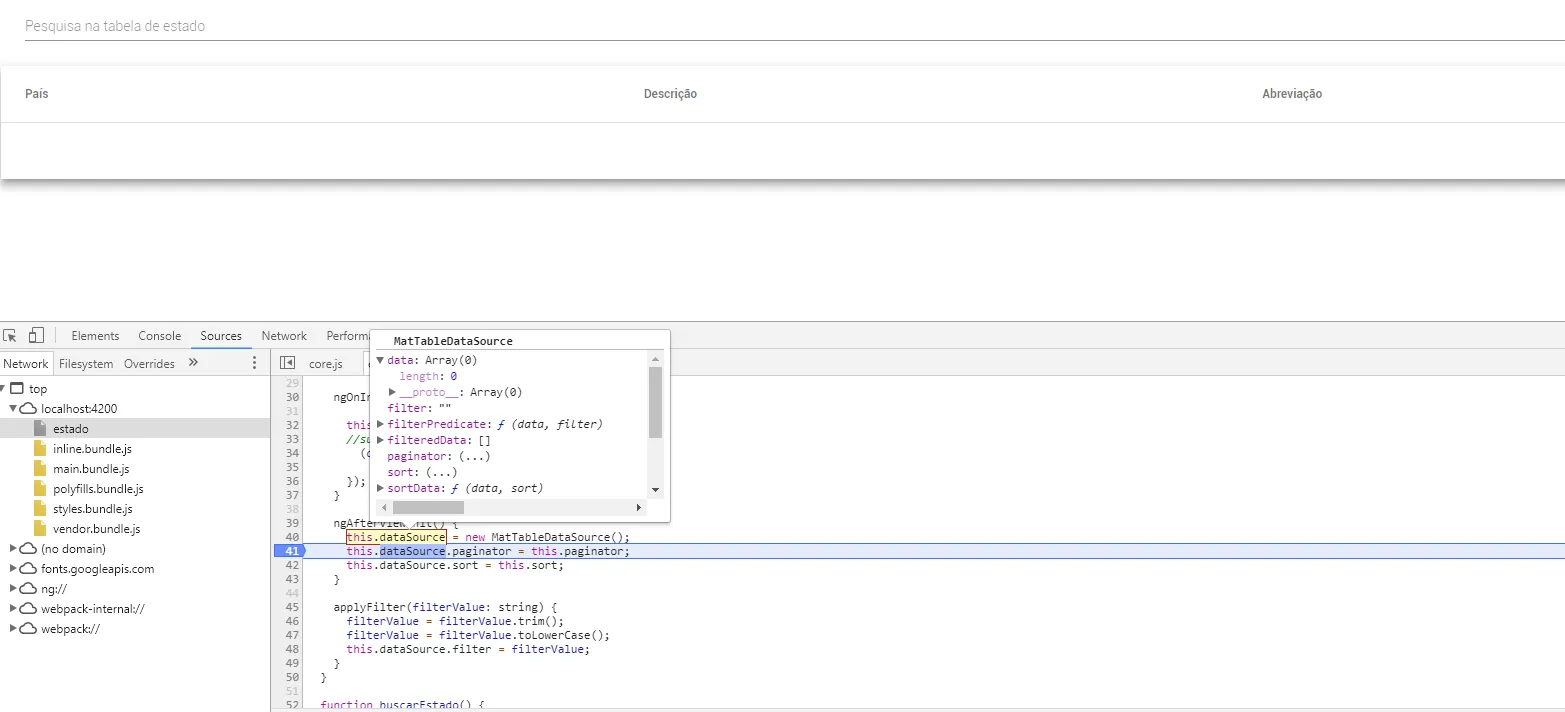Viewport: 1565px width, 712px height.
Task: Expand the fonts.googleapis.com tree node
Action: pyautogui.click(x=13, y=569)
